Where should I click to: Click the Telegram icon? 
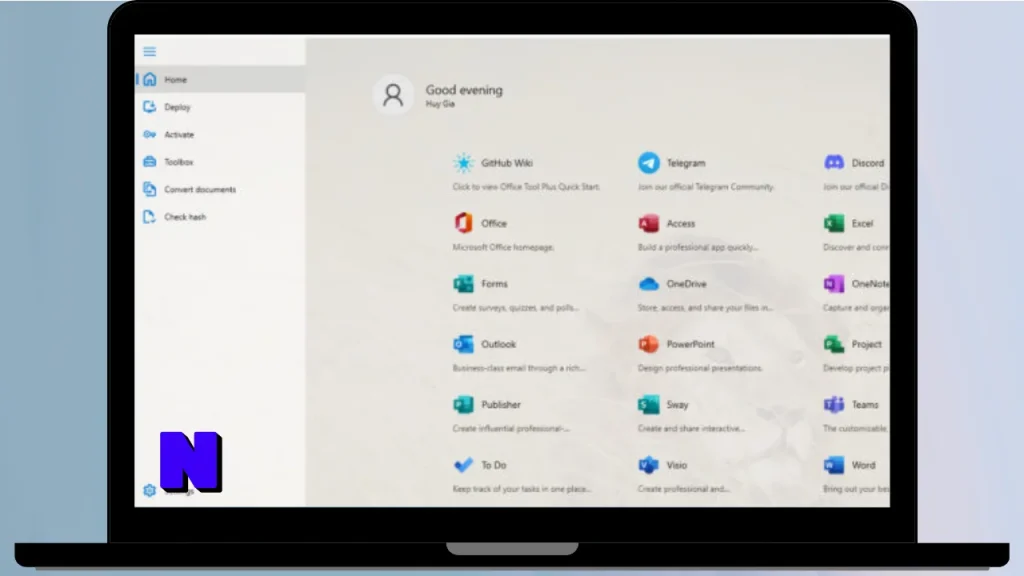click(648, 163)
